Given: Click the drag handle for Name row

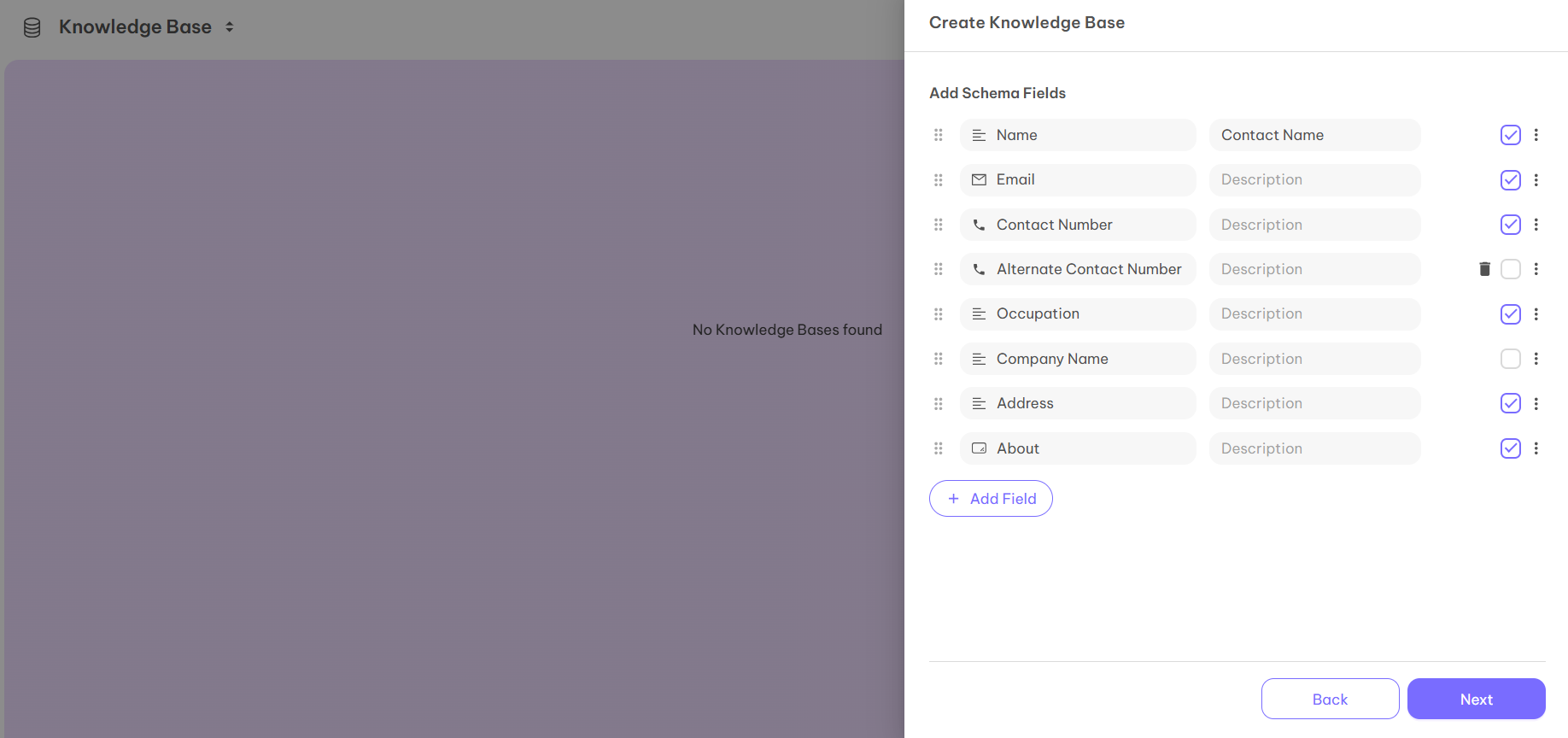Looking at the screenshot, I should click(939, 135).
